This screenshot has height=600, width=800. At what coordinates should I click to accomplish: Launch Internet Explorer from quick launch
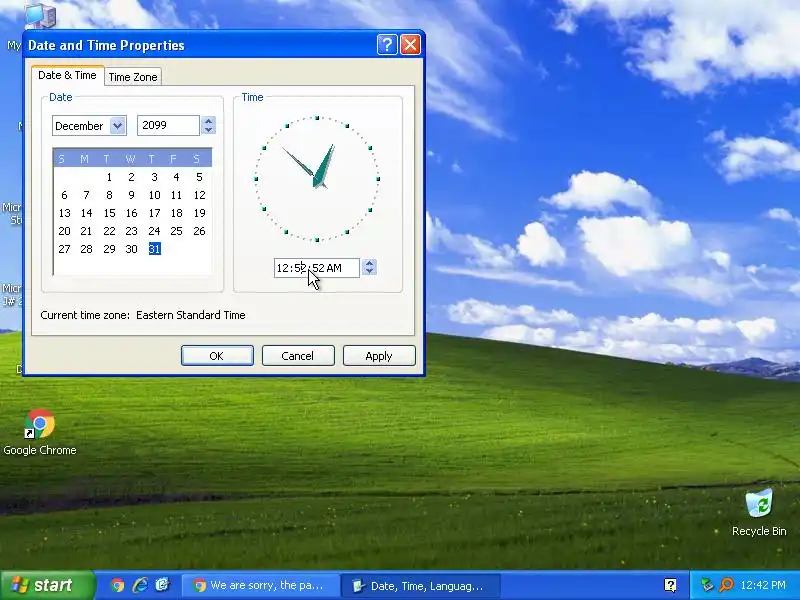point(140,585)
